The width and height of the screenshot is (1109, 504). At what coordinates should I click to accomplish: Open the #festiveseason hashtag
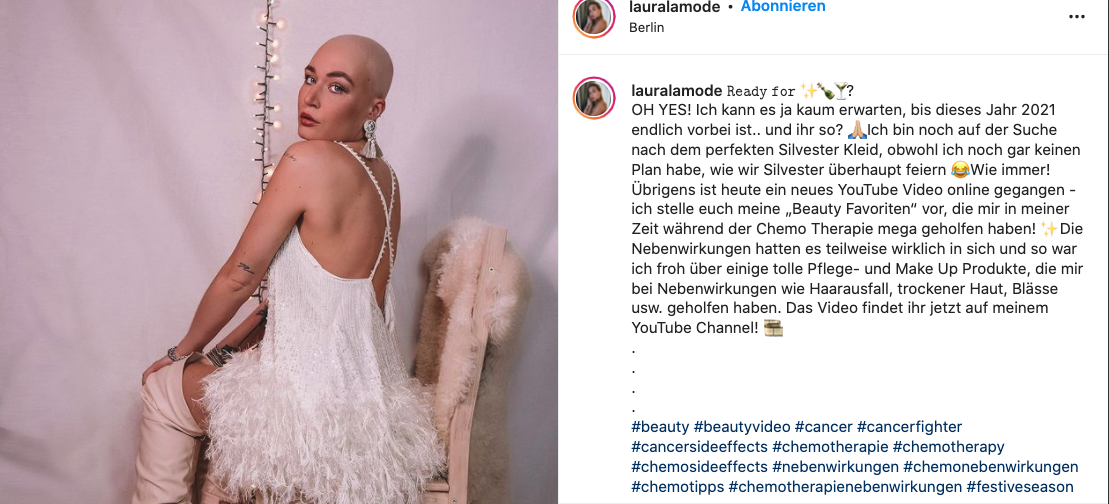pyautogui.click(x=1021, y=487)
